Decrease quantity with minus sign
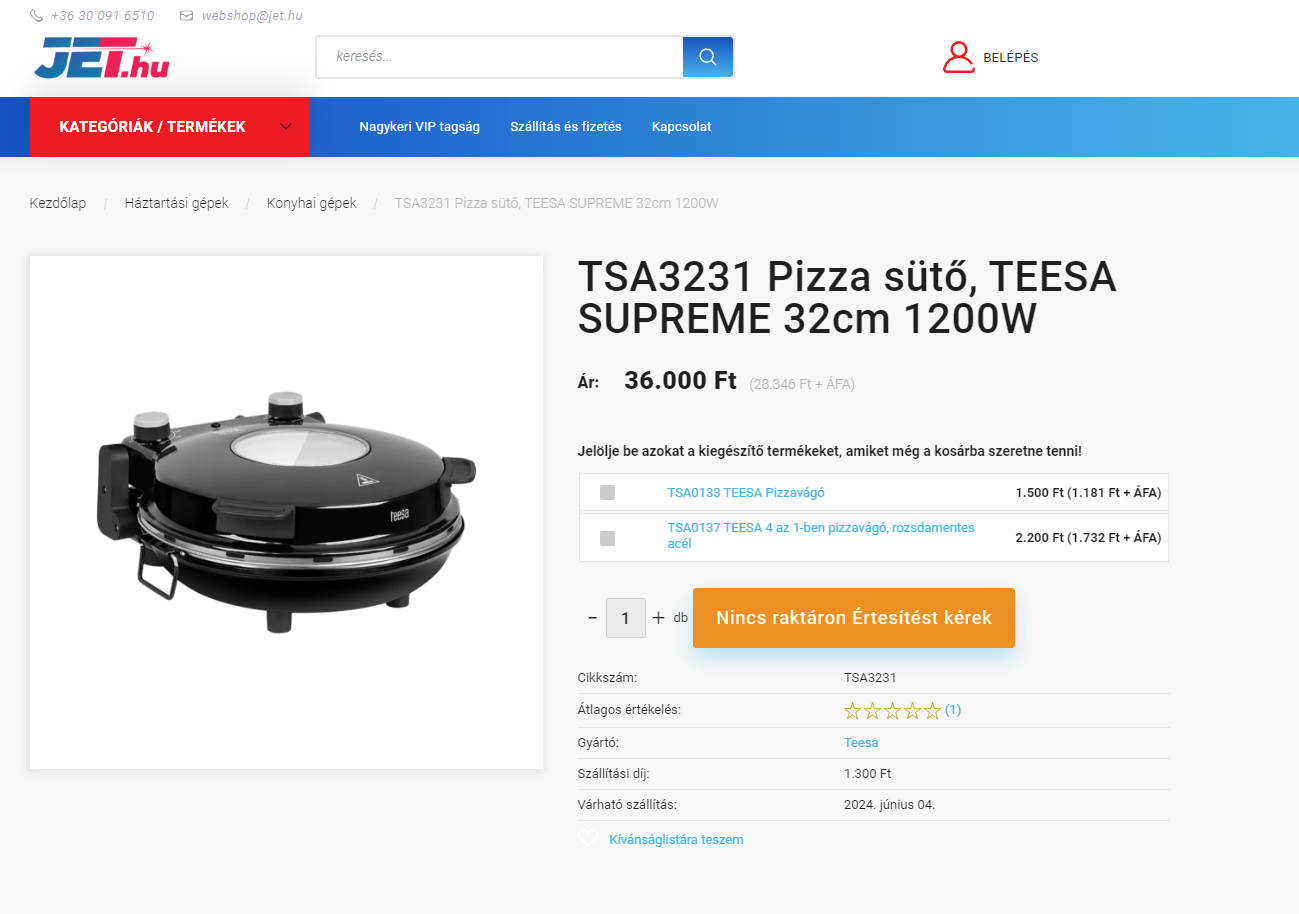 tap(592, 618)
